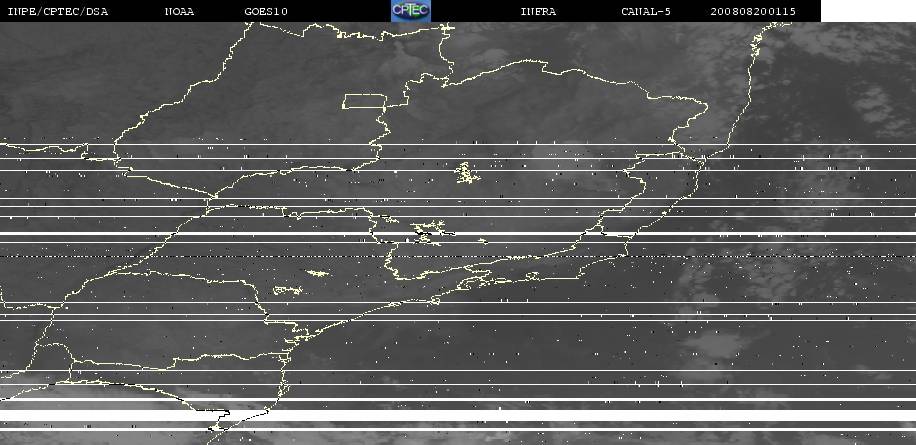916x445 pixels.
Task: Click the GOES10 satellite label
Action: tap(266, 11)
